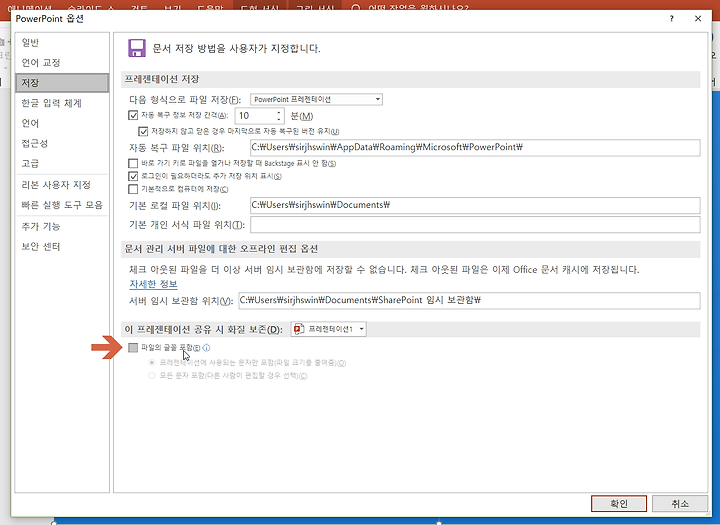Confirm with the 확인 button

tap(619, 503)
